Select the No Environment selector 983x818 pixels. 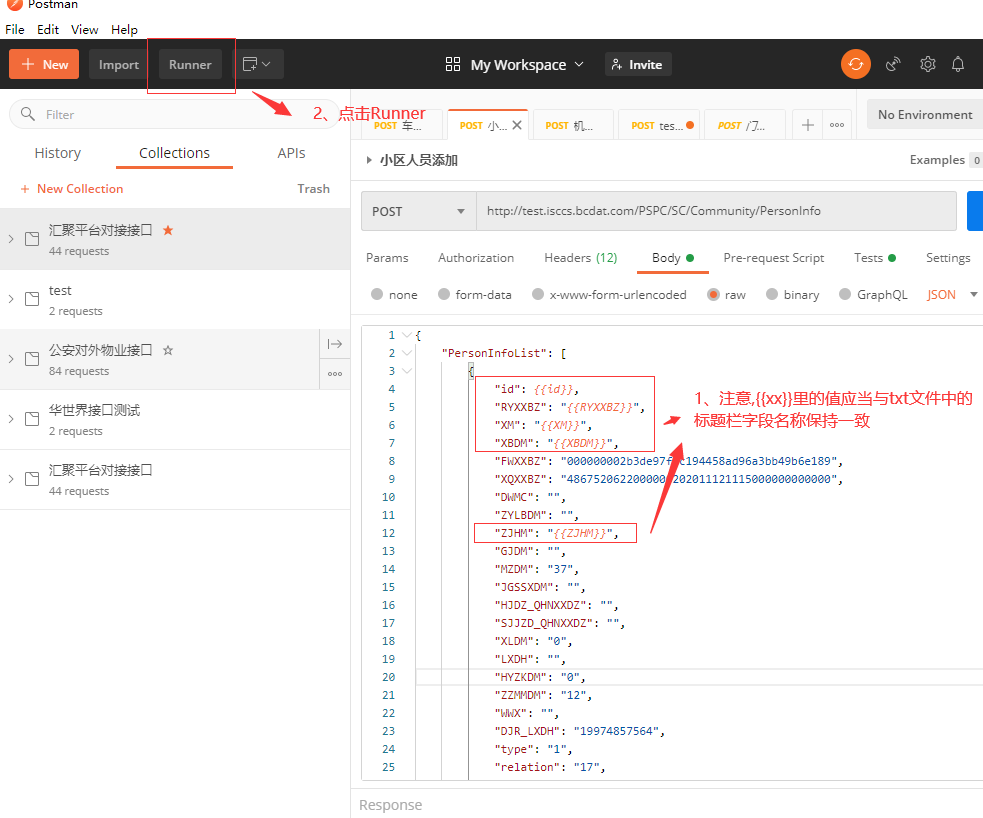923,114
